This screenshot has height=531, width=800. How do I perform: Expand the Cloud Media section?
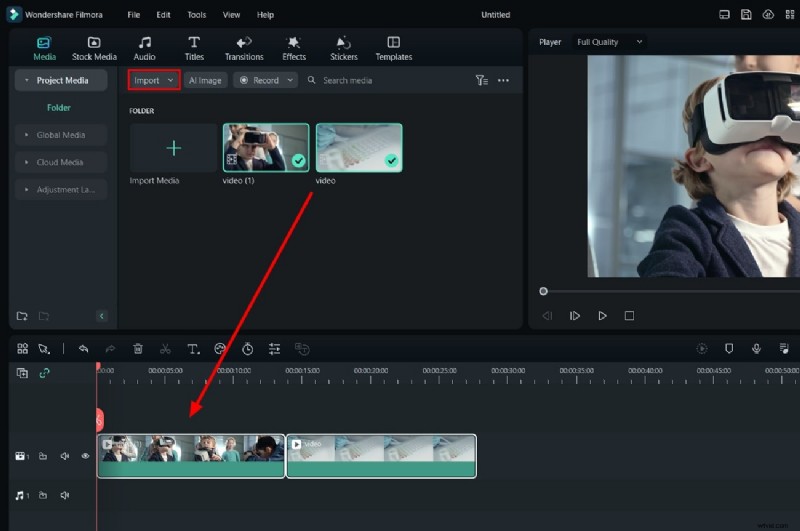(61, 162)
